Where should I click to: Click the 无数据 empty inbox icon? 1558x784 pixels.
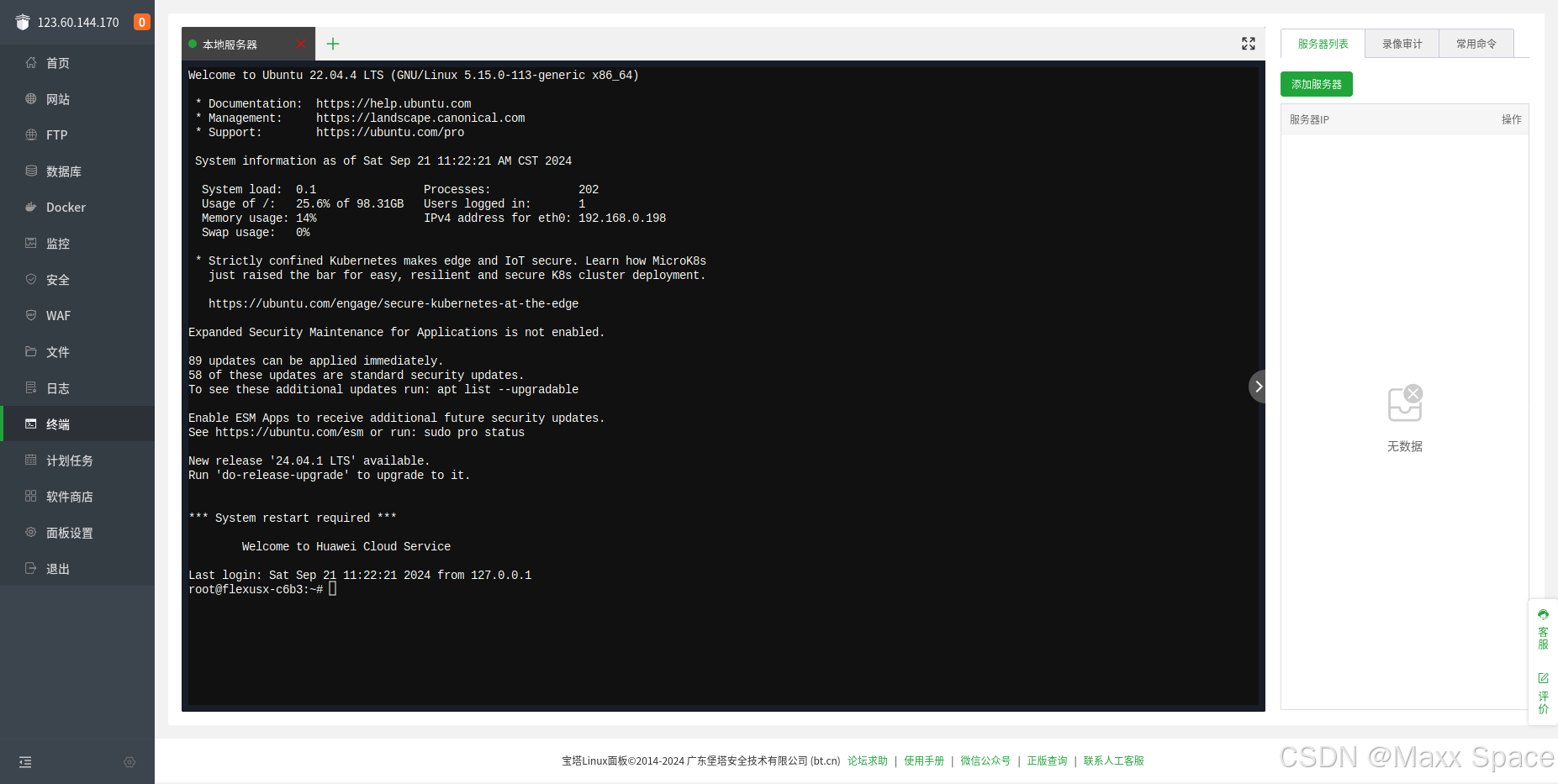[x=1405, y=403]
